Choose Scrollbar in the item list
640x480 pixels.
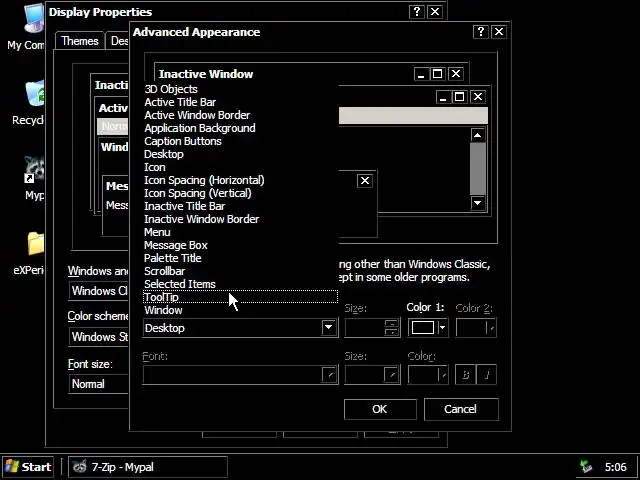click(240, 271)
